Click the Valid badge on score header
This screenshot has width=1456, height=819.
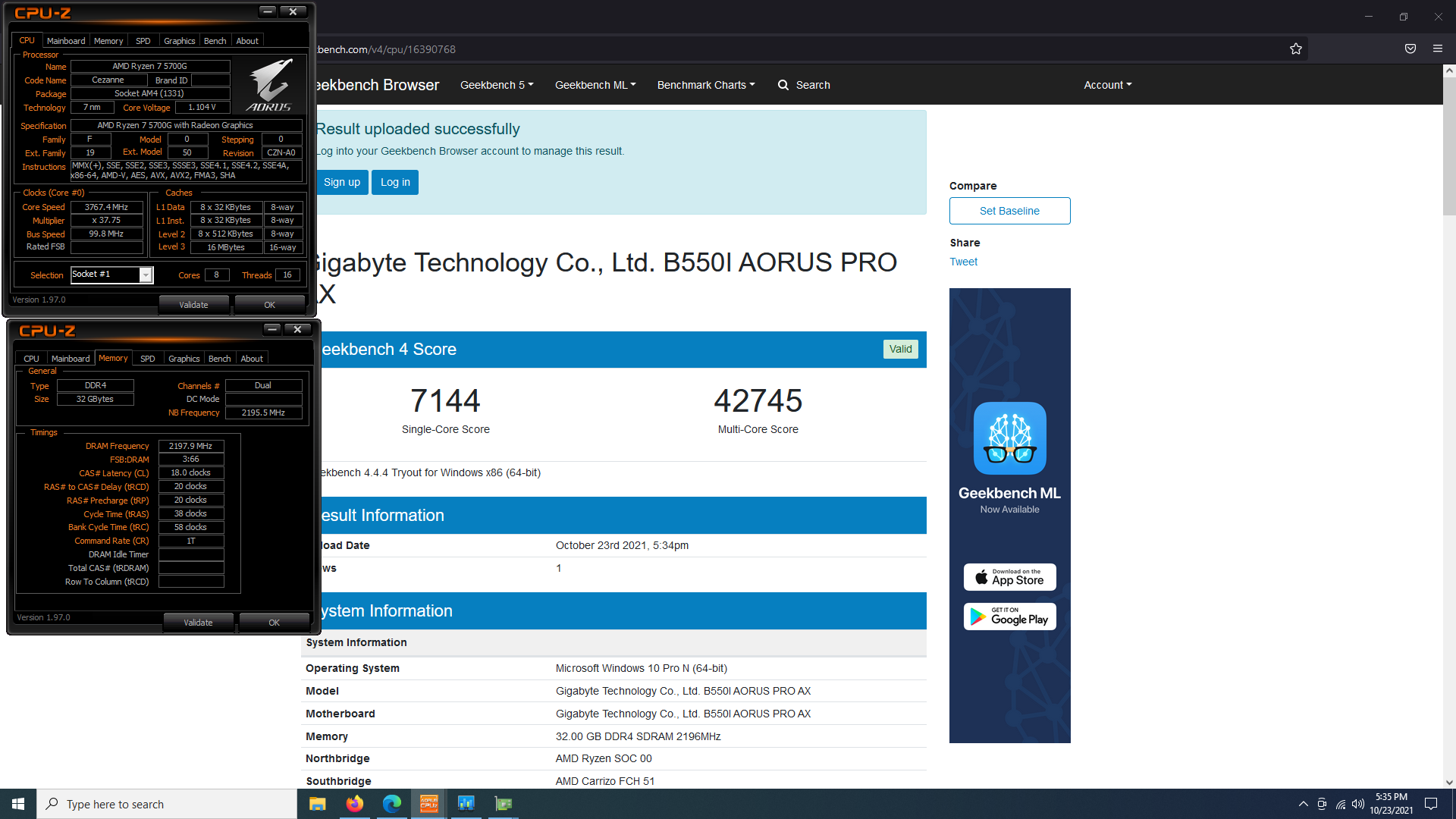(x=900, y=349)
